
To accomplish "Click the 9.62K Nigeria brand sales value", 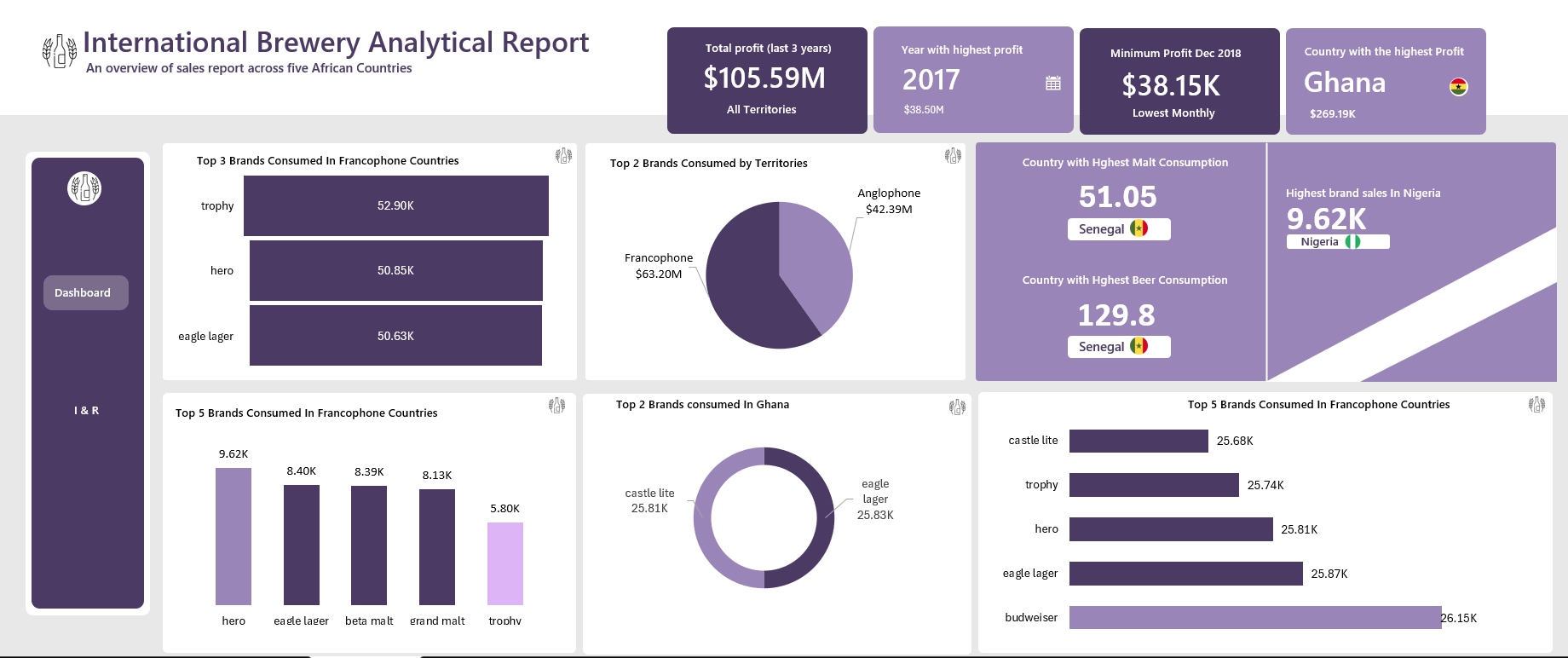I will tap(1326, 219).
